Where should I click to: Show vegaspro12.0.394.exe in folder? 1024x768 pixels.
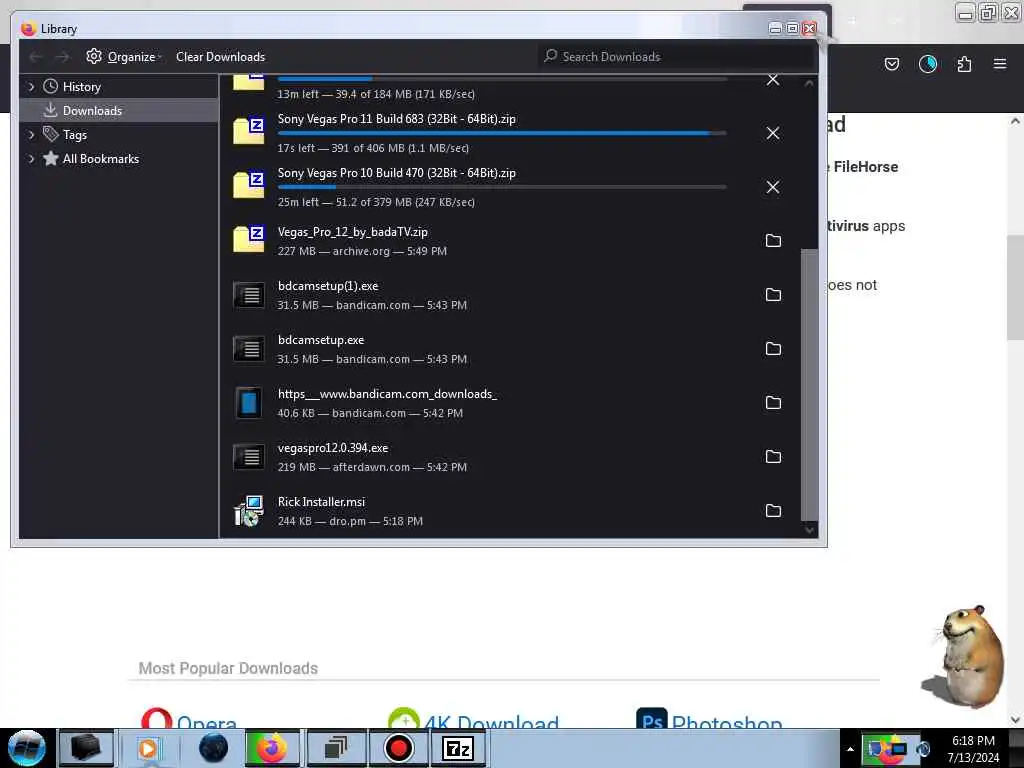773,457
